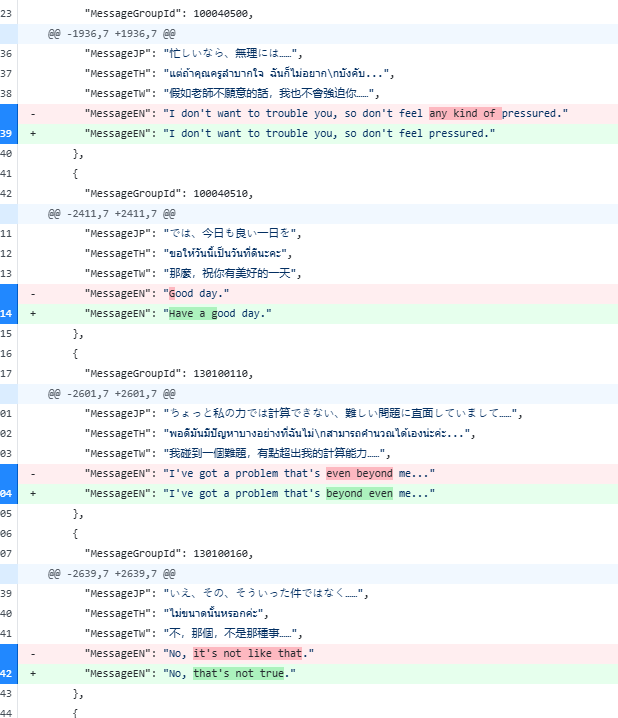Click MessageTH line on line 12
The width and height of the screenshot is (618, 718).
[x=188, y=254]
